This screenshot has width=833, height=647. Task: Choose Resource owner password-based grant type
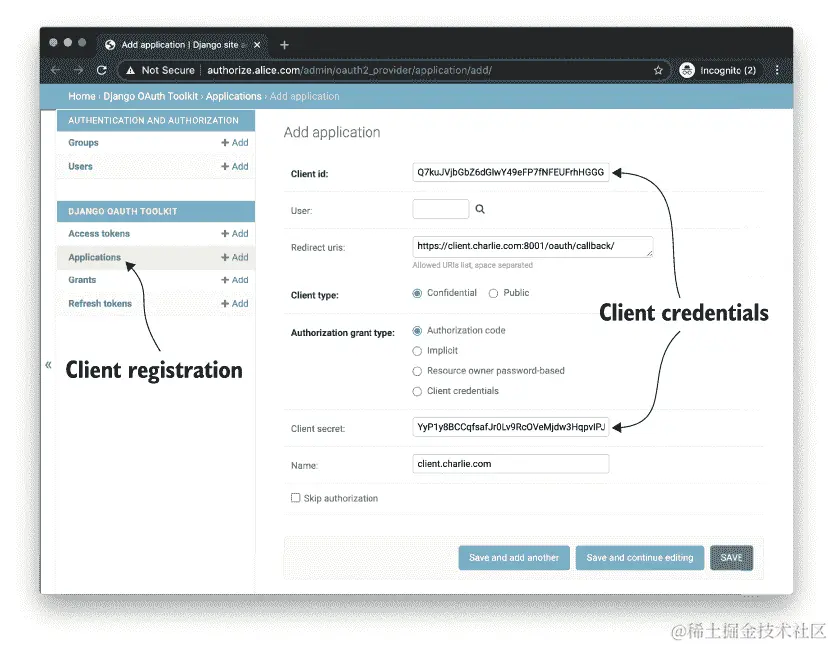(x=417, y=371)
